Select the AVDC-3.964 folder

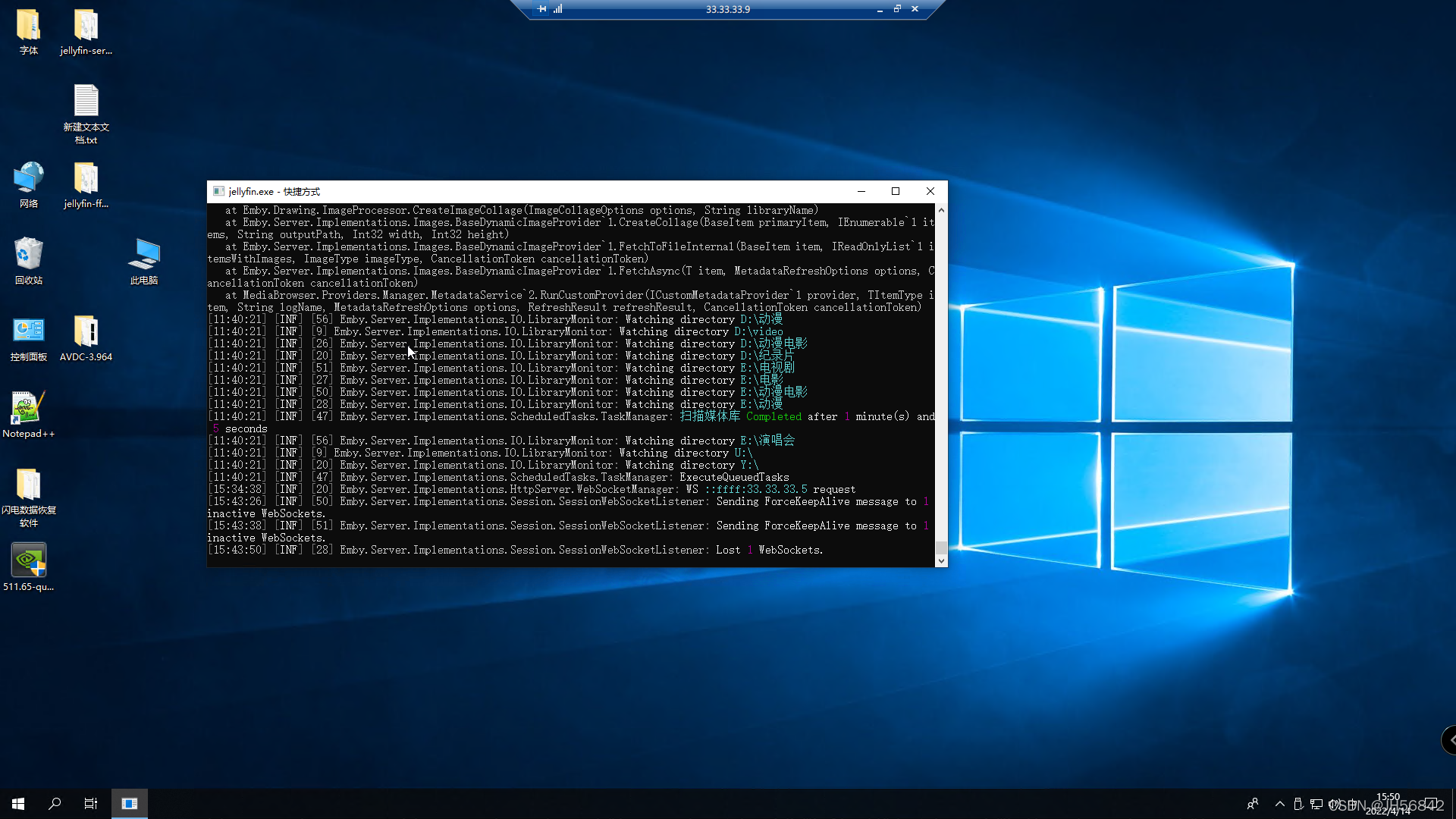(86, 332)
